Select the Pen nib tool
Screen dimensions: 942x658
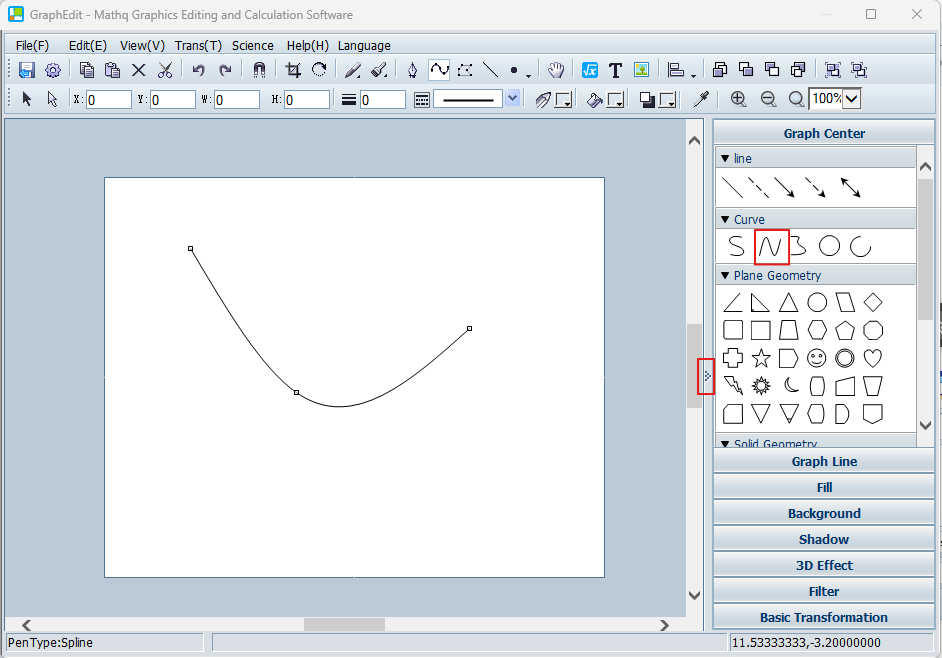tap(412, 70)
